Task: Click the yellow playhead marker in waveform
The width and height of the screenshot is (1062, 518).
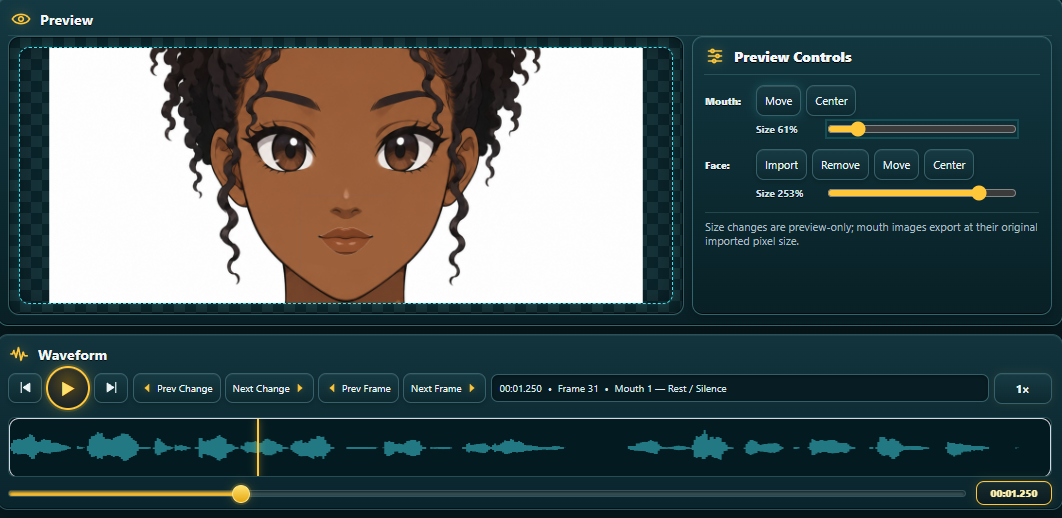Action: click(257, 448)
